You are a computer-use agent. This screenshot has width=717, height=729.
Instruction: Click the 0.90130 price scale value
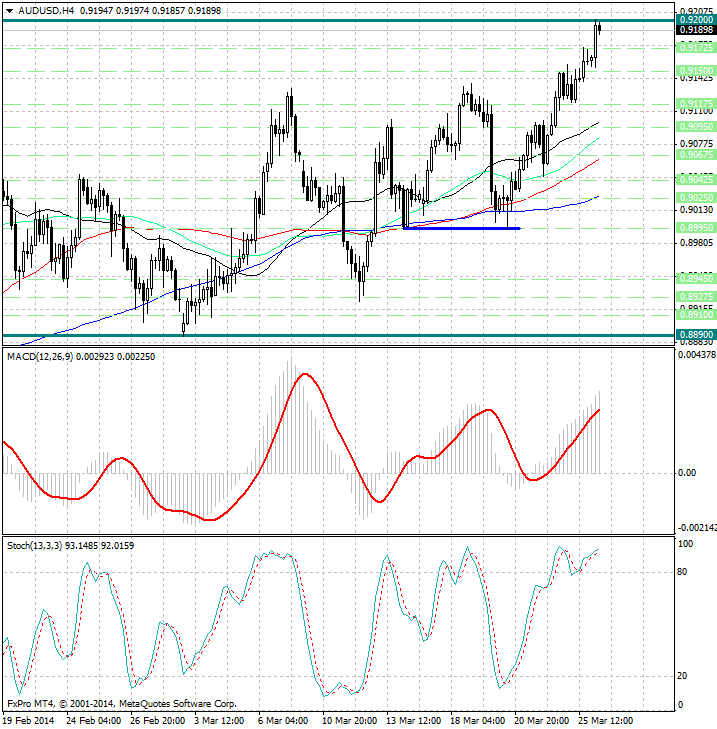[x=696, y=210]
